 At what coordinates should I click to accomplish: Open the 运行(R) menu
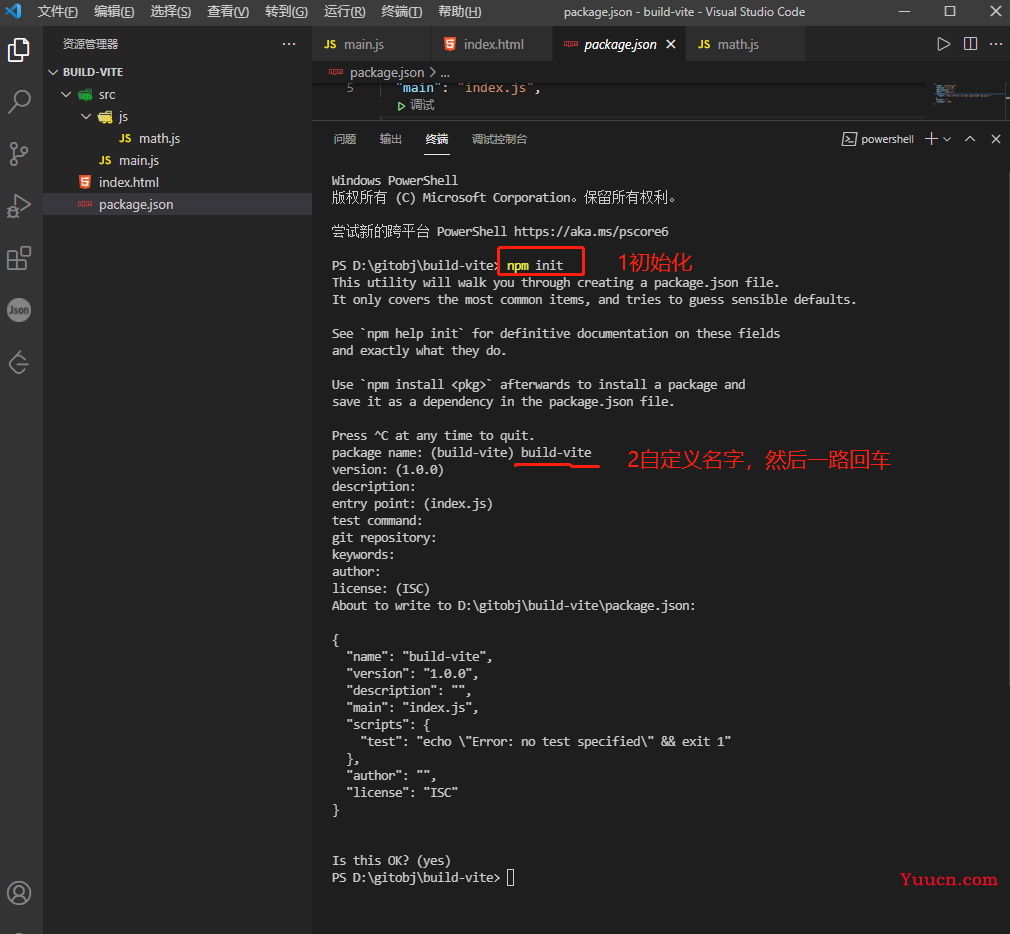(x=344, y=12)
